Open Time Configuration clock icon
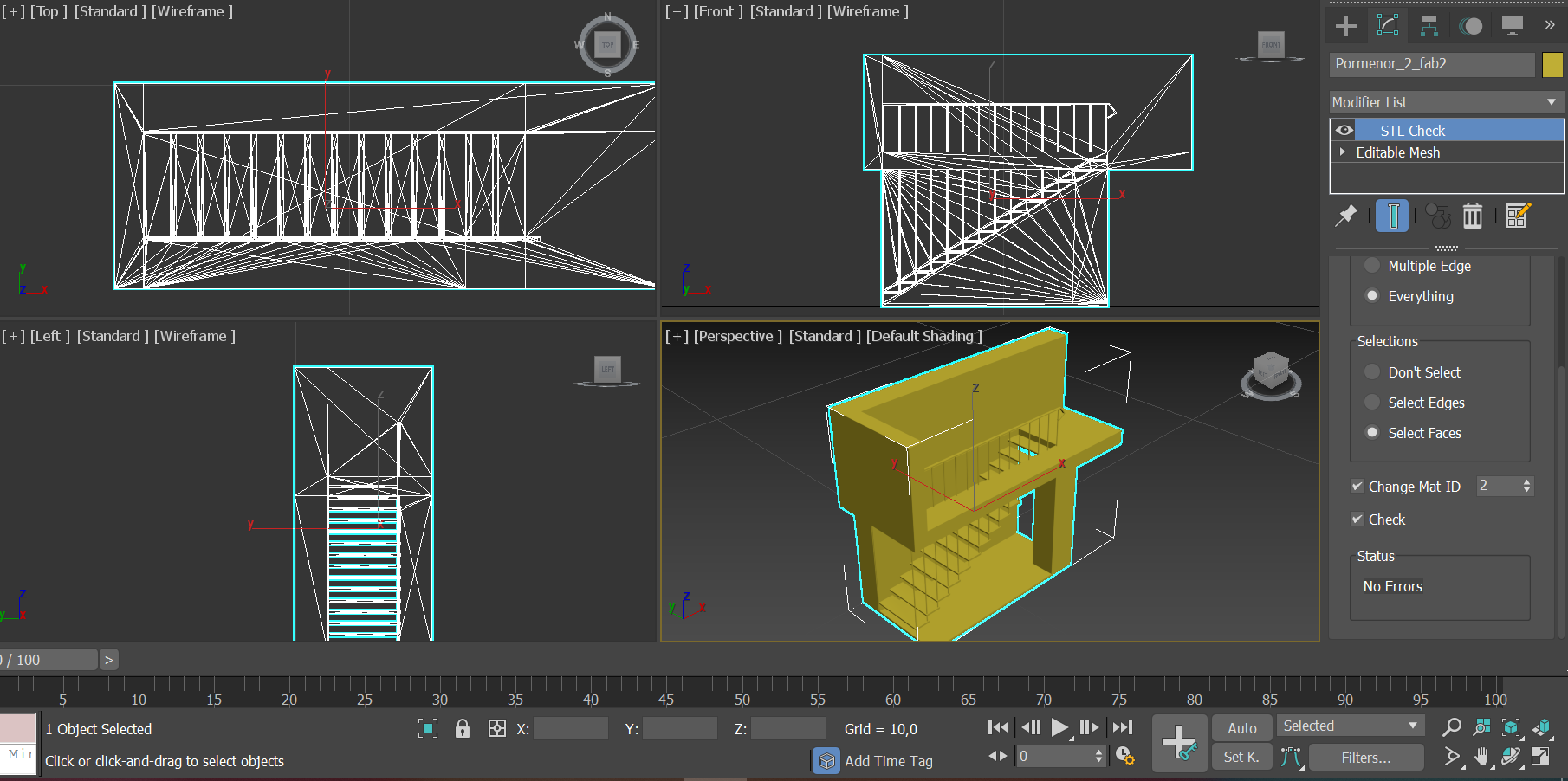This screenshot has height=781, width=1568. tap(1124, 756)
